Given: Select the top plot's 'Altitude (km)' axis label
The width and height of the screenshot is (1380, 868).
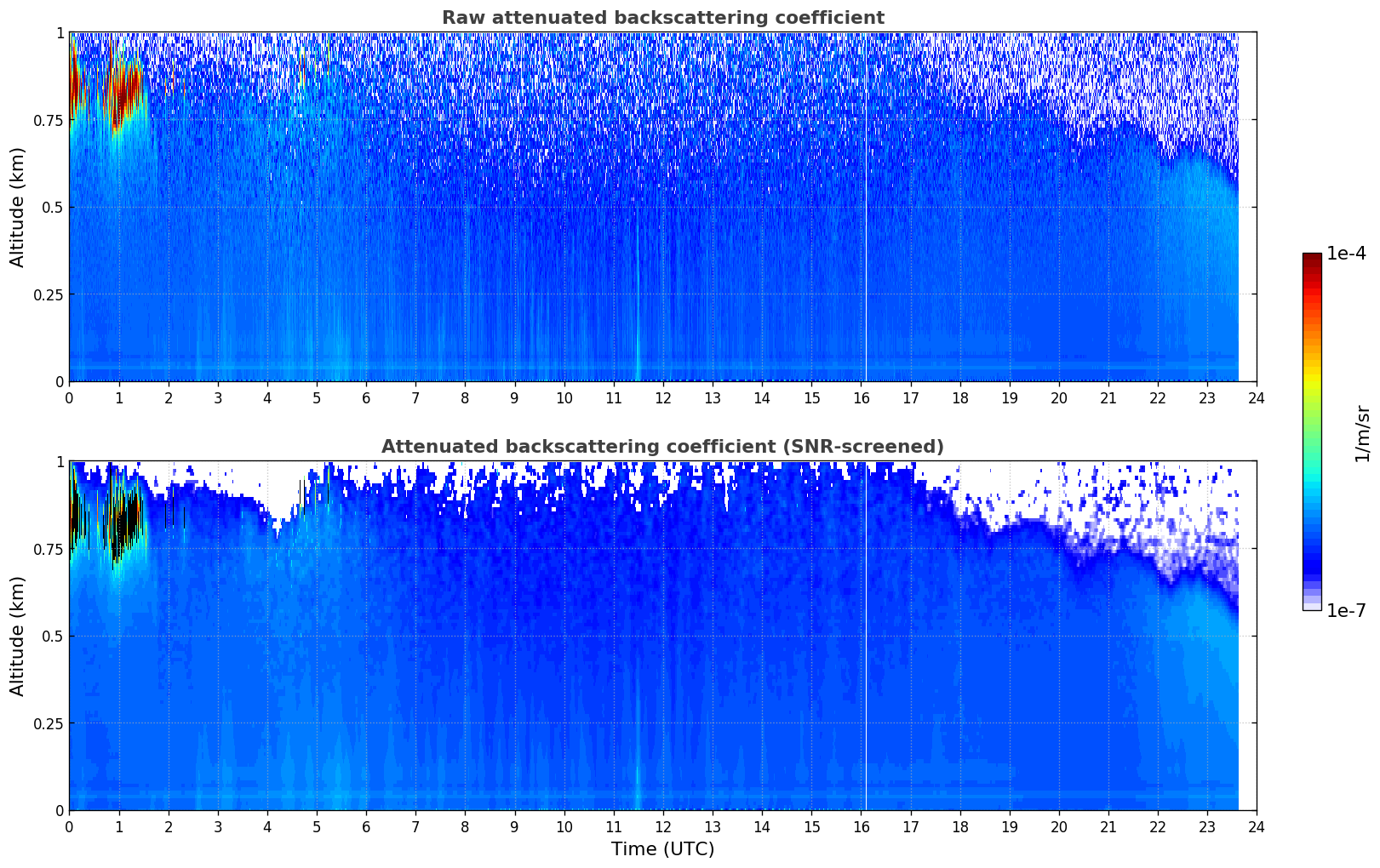Looking at the screenshot, I should pyautogui.click(x=18, y=207).
